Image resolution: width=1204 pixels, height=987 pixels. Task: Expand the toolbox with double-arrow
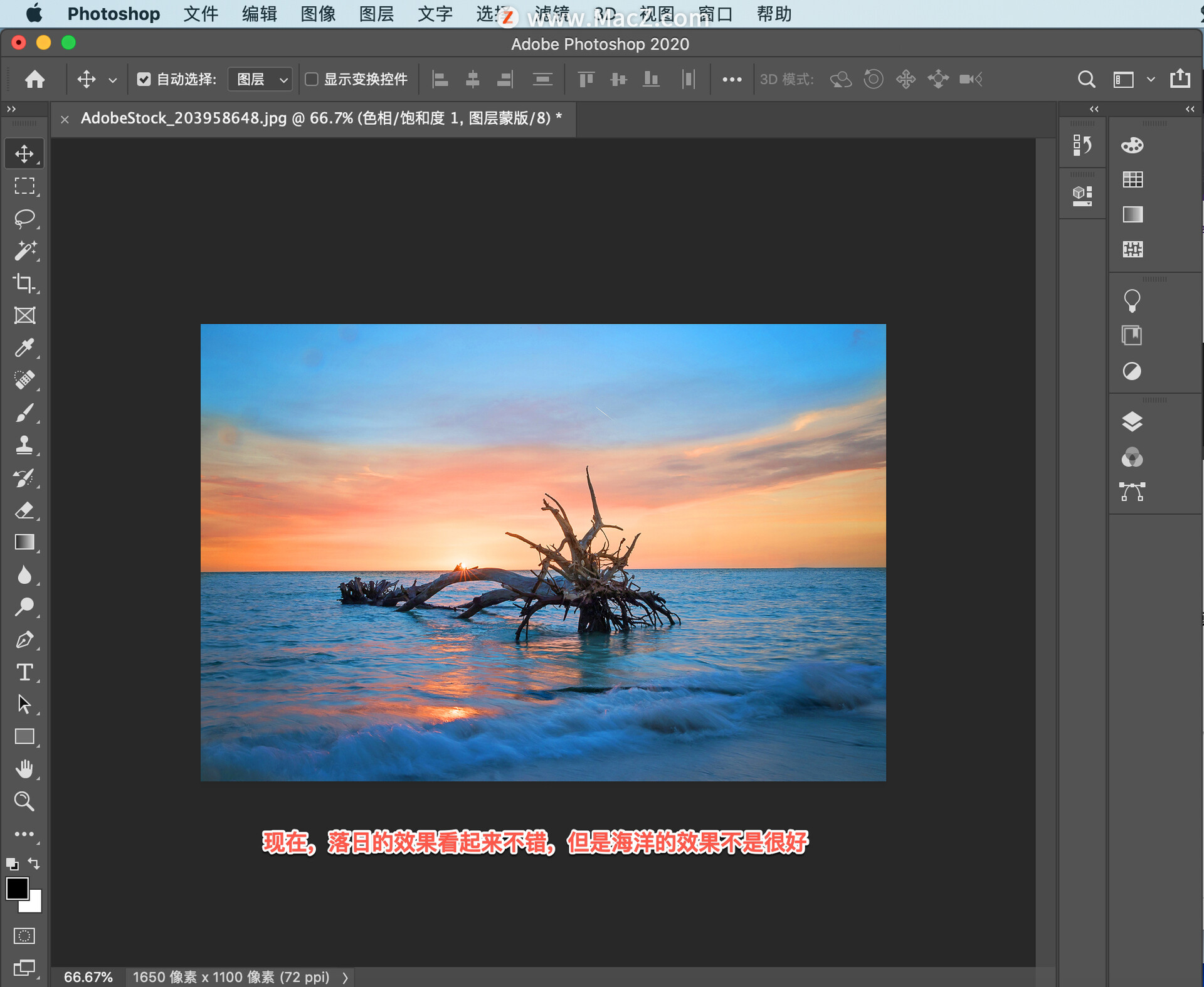point(11,109)
